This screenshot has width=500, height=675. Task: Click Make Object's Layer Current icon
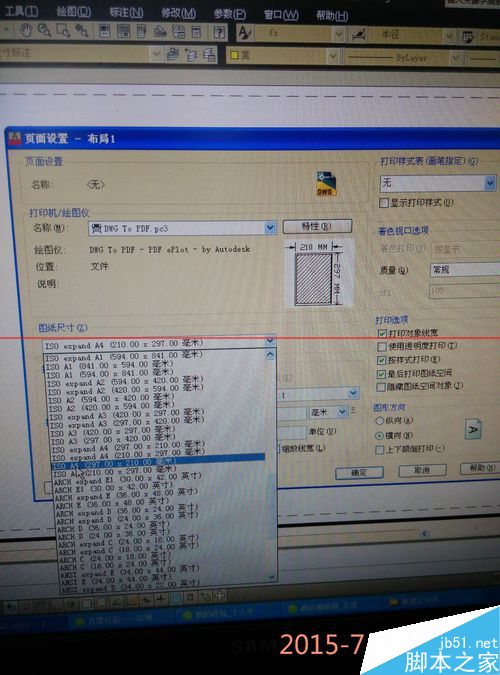coord(191,55)
